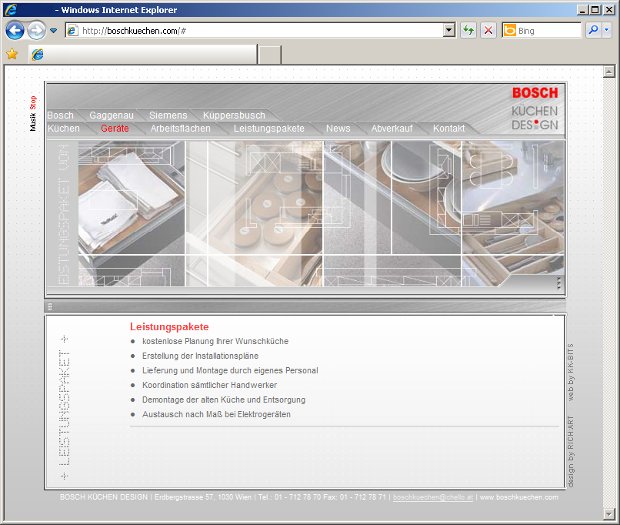620x525 pixels.
Task: Click the page scrollbar down arrow
Action: click(x=609, y=514)
